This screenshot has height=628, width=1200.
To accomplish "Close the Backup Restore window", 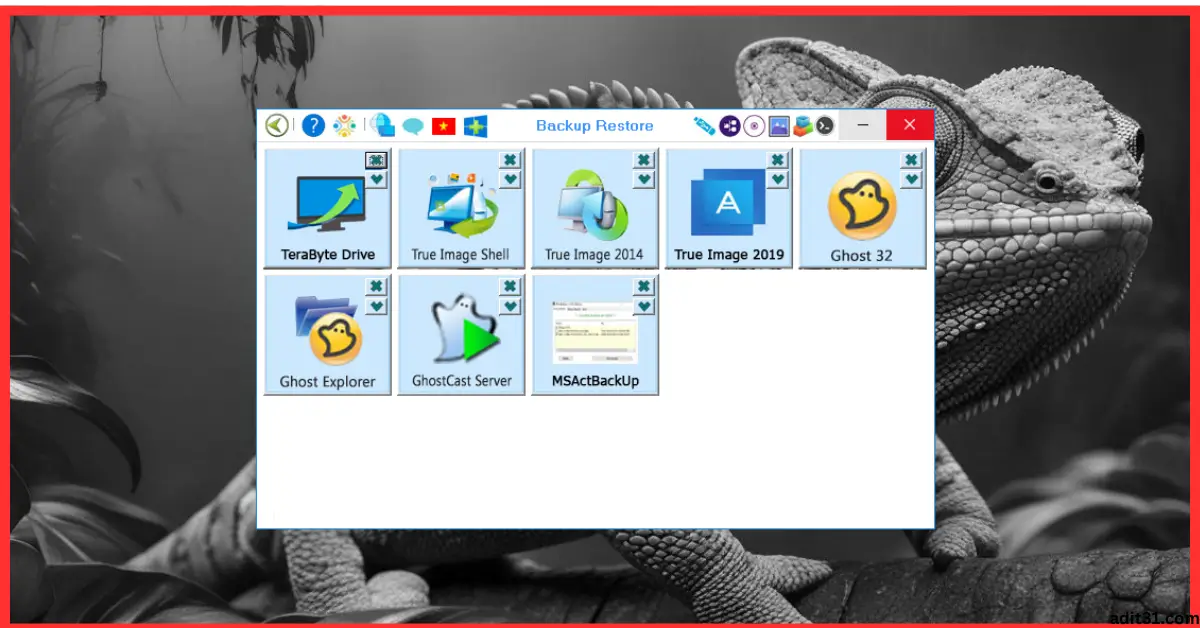I will 910,125.
